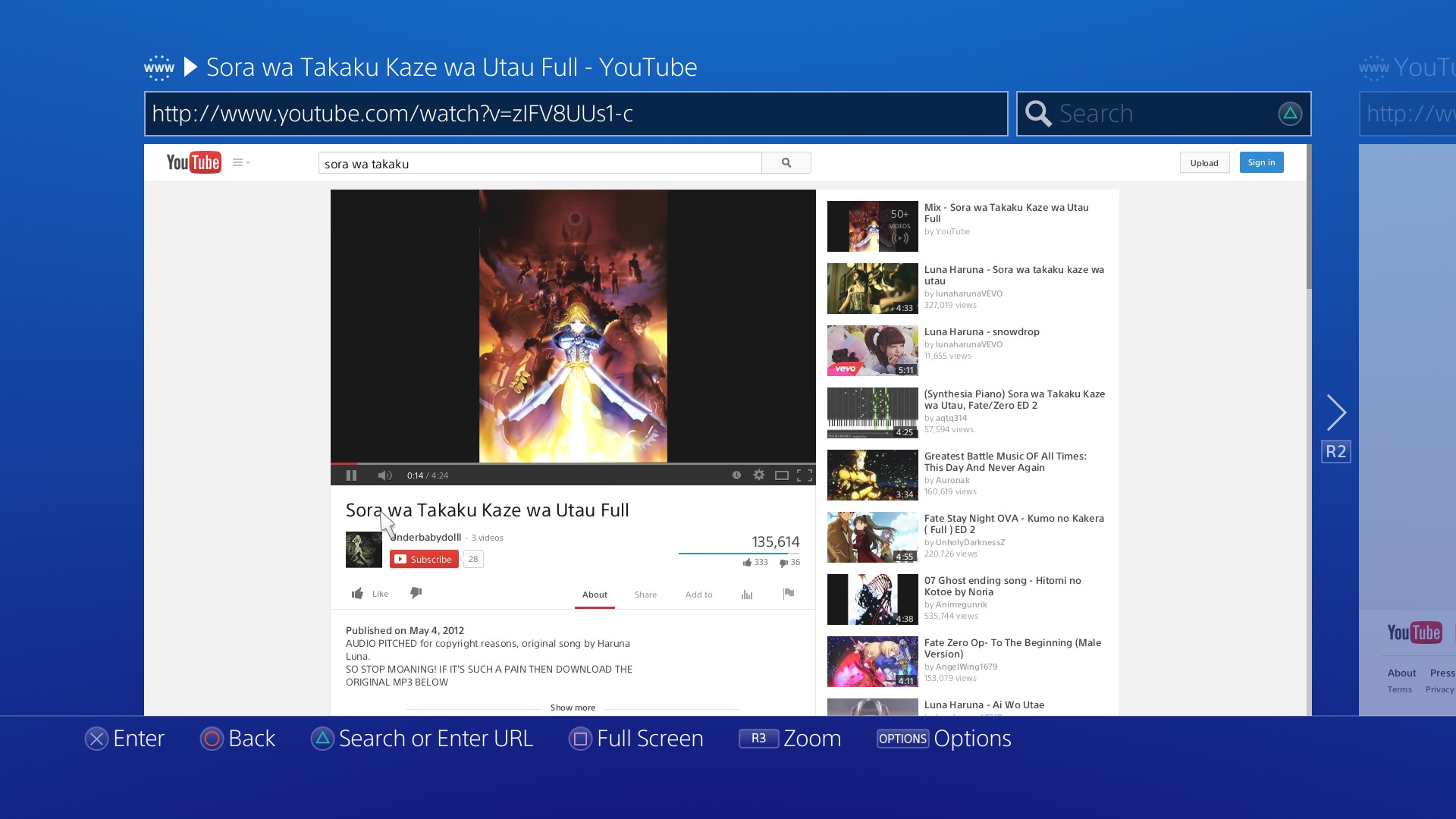Toggle fullscreen in the video player

[x=805, y=475]
